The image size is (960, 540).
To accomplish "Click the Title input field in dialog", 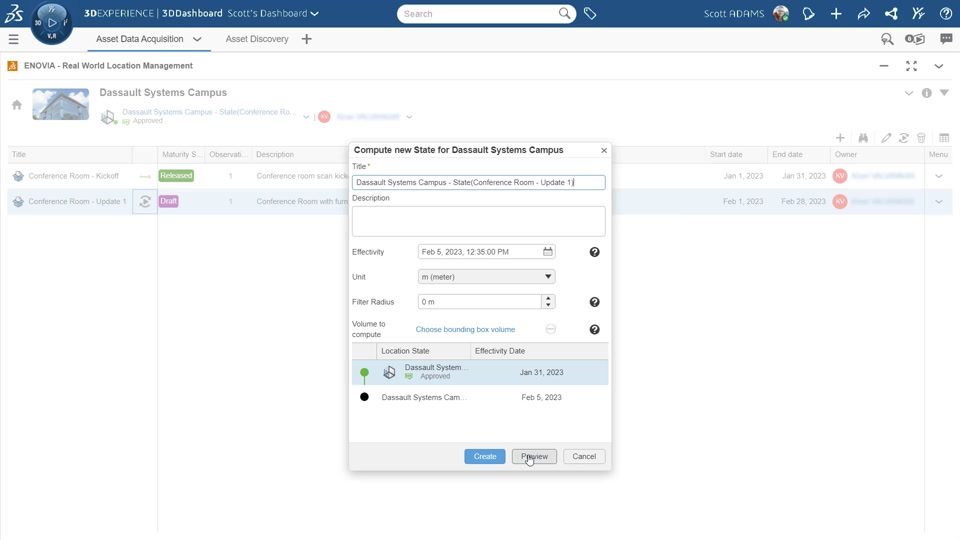I will [479, 182].
